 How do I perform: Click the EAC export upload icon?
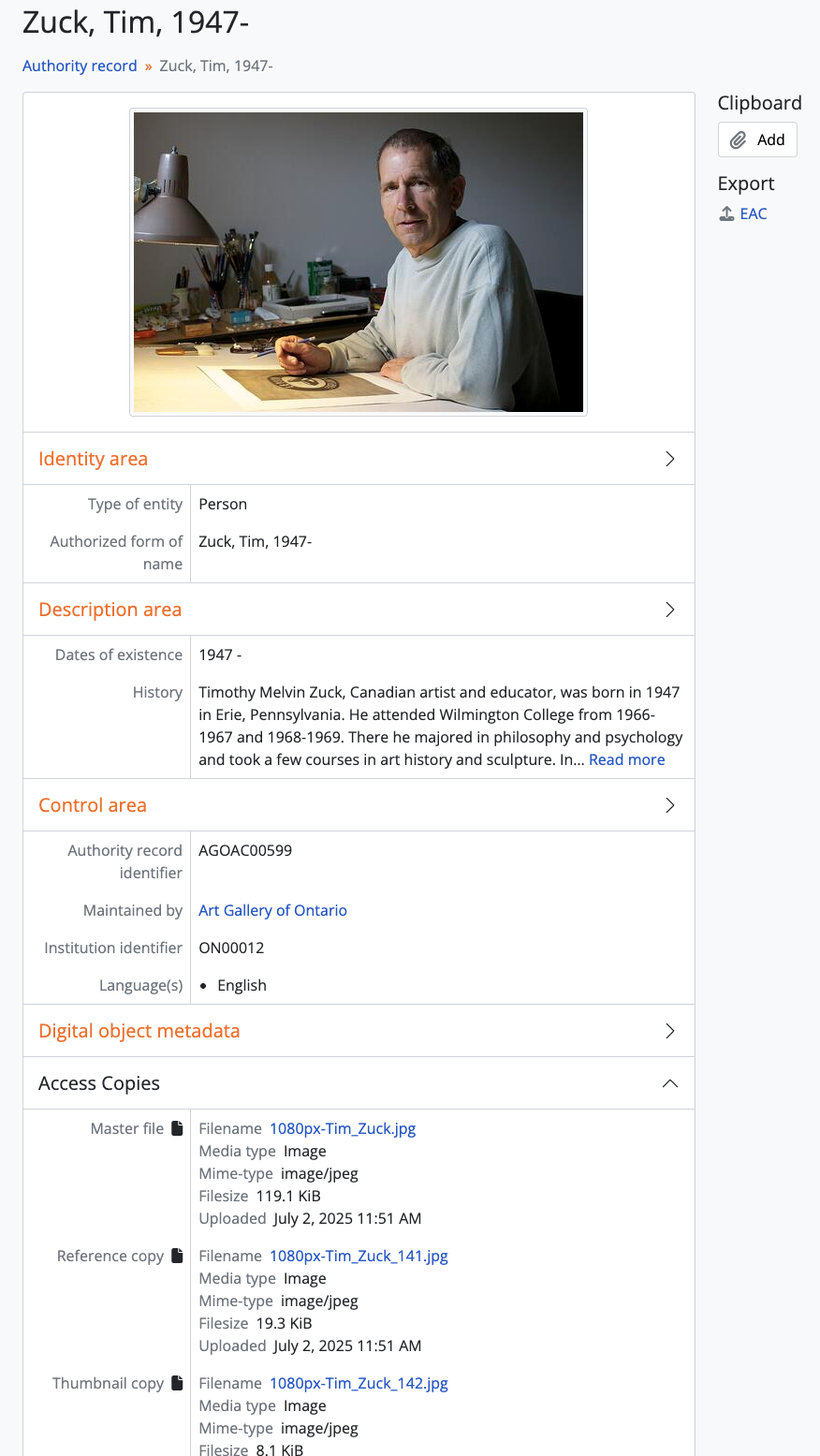click(x=726, y=213)
